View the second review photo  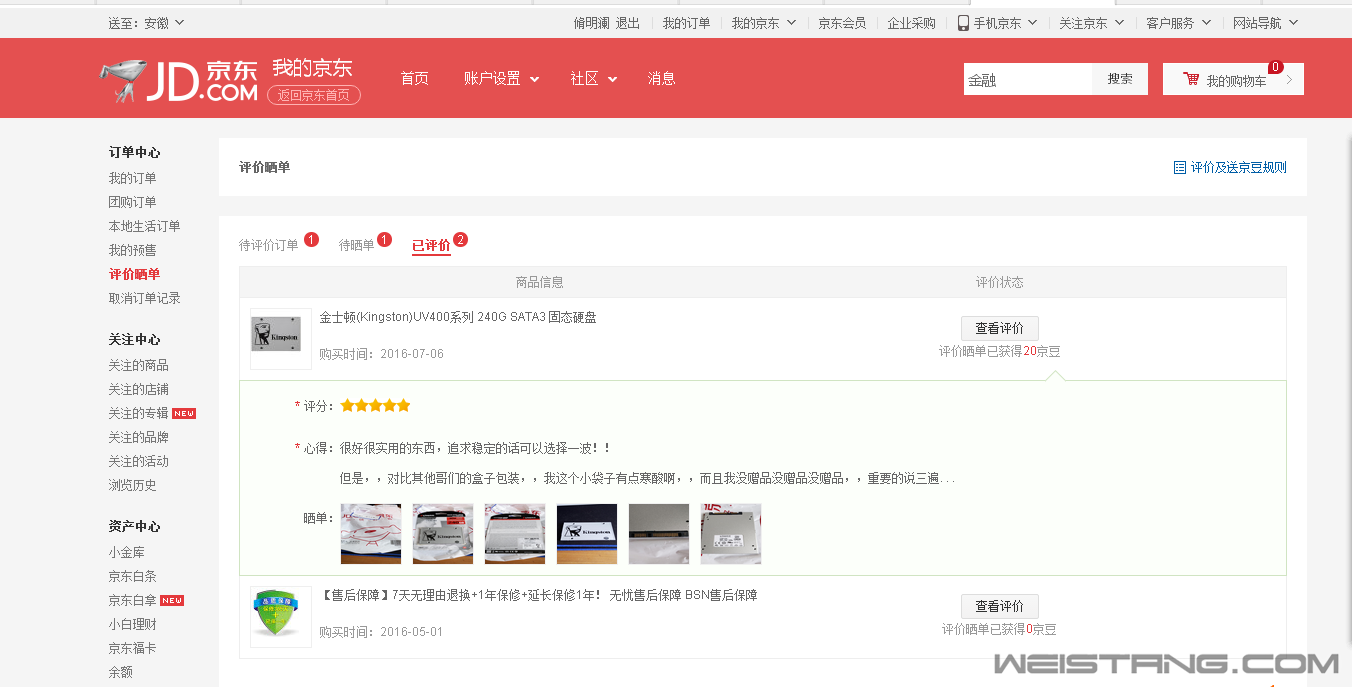tap(443, 534)
